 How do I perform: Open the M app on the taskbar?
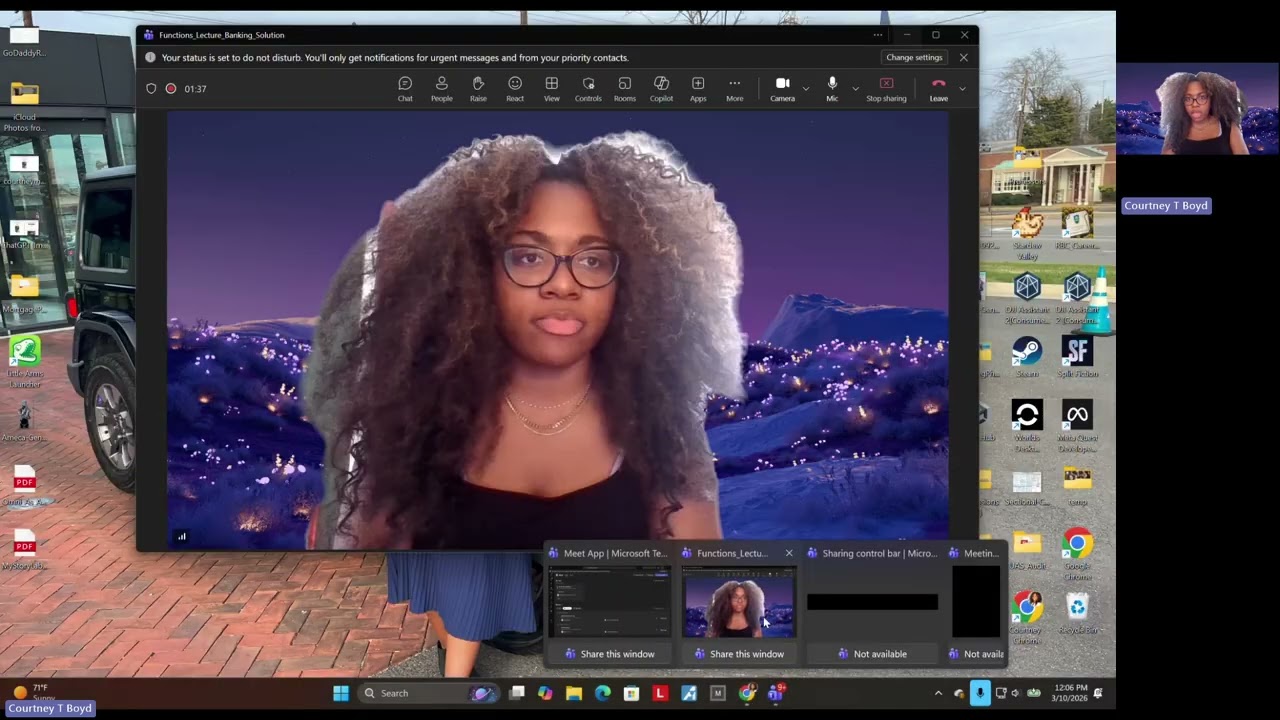point(717,693)
